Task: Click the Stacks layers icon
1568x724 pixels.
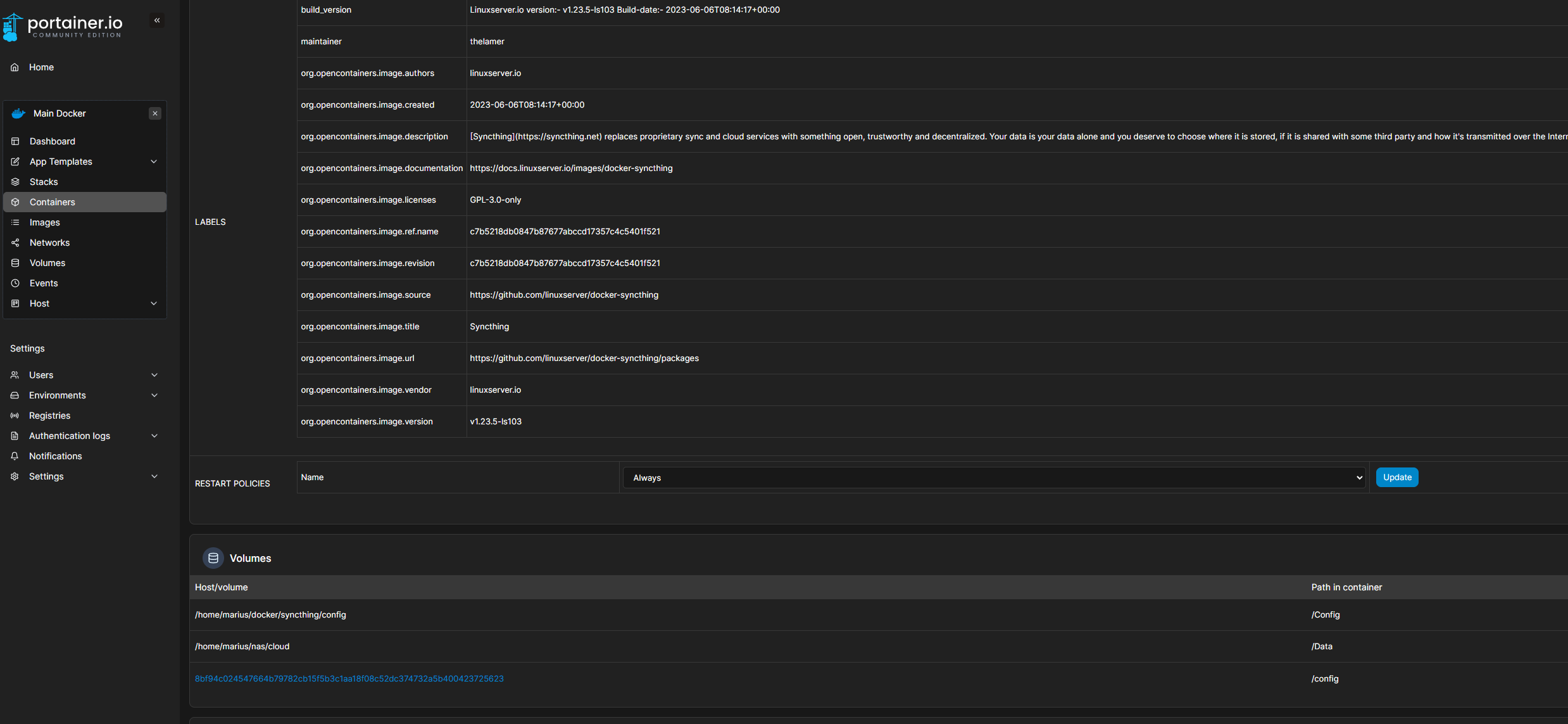Action: click(x=15, y=182)
